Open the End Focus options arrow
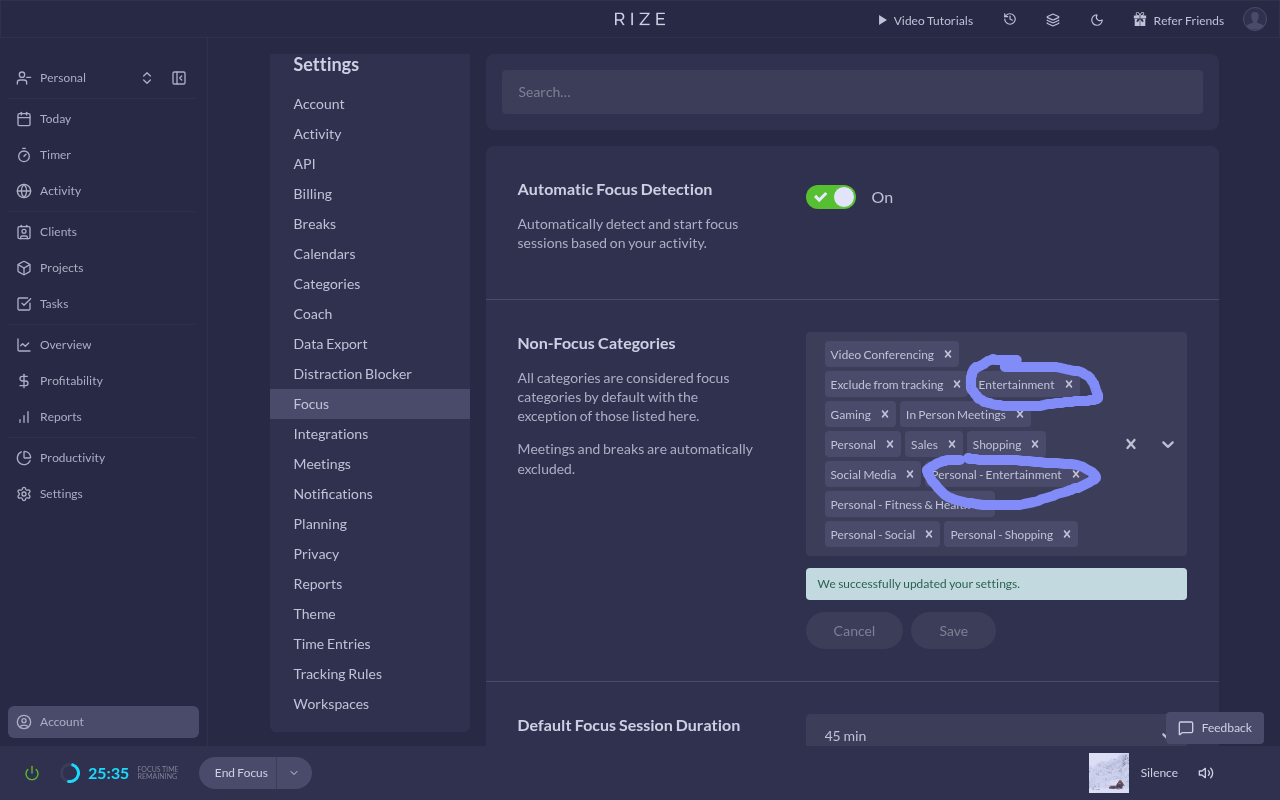1280x800 pixels. click(294, 773)
